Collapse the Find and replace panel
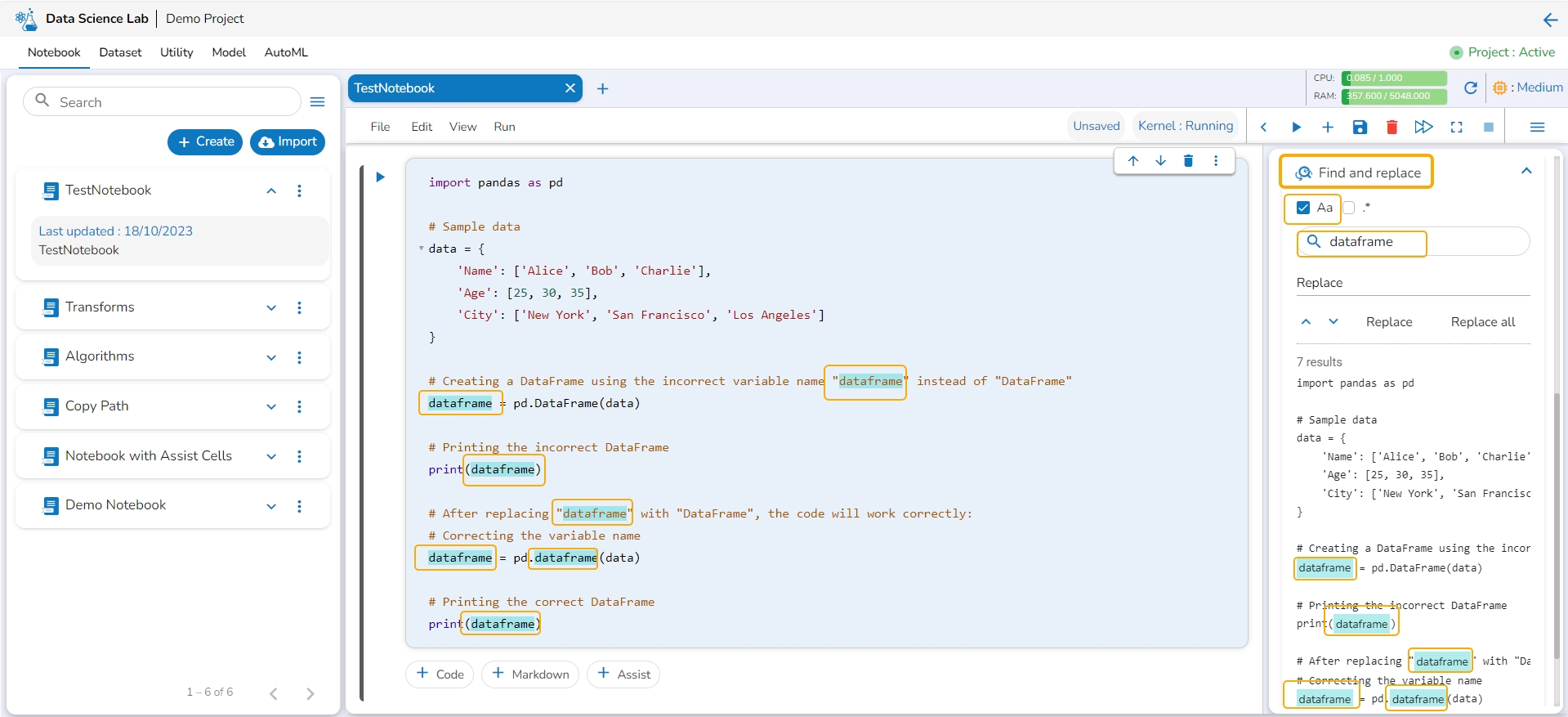The width and height of the screenshot is (1568, 717). tap(1526, 172)
